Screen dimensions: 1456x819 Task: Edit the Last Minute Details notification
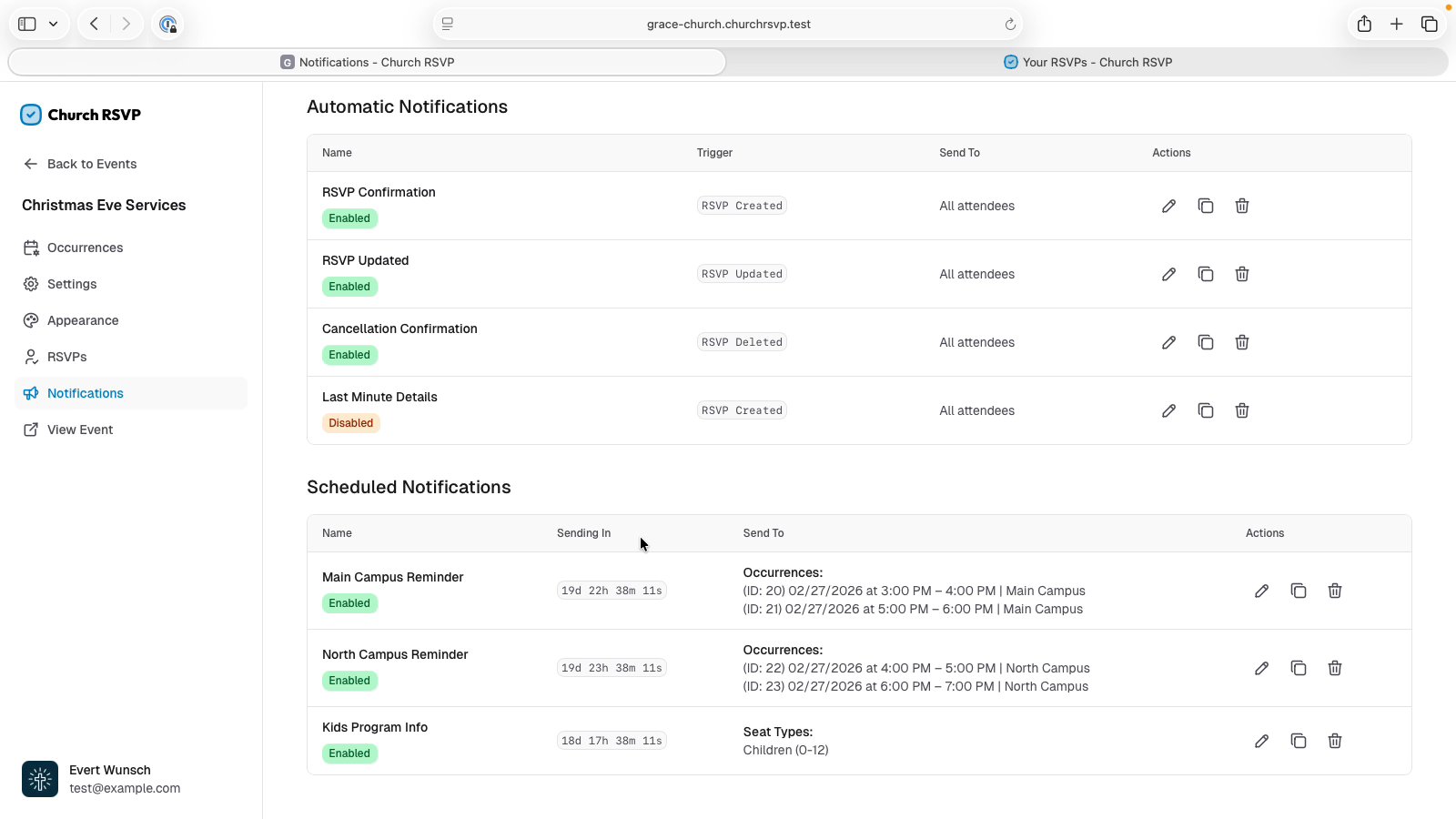tap(1168, 410)
